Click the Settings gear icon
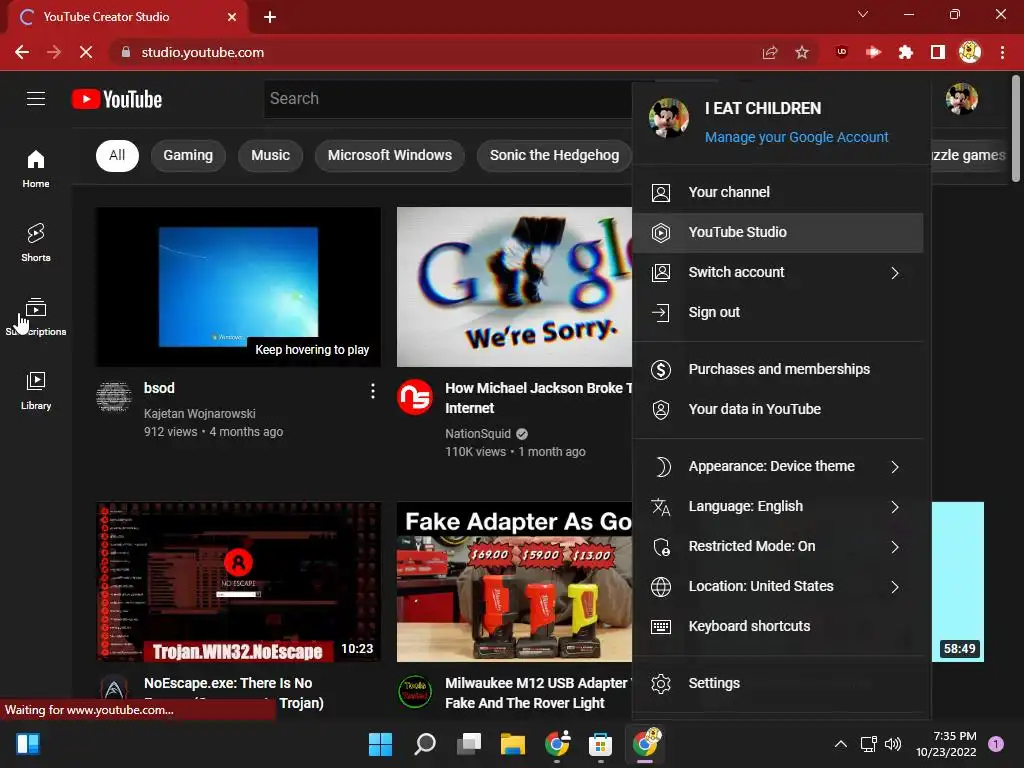 point(661,684)
